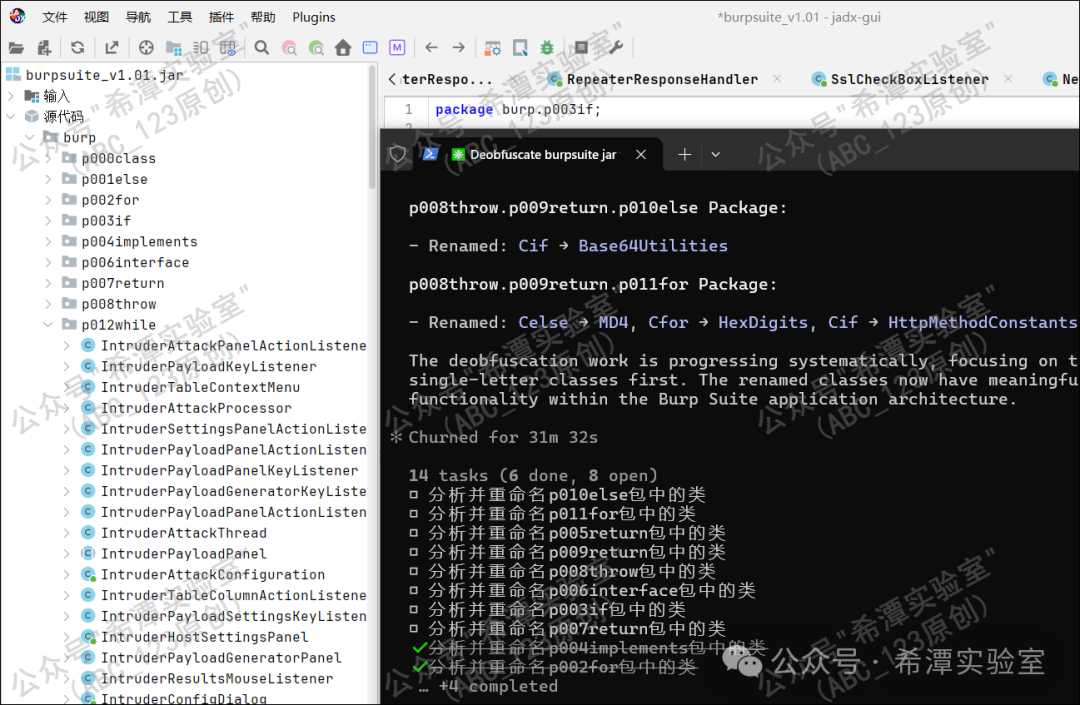The height and width of the screenshot is (705, 1080).
Task: Switch to RepeaterResponseHandler tab
Action: 653,79
